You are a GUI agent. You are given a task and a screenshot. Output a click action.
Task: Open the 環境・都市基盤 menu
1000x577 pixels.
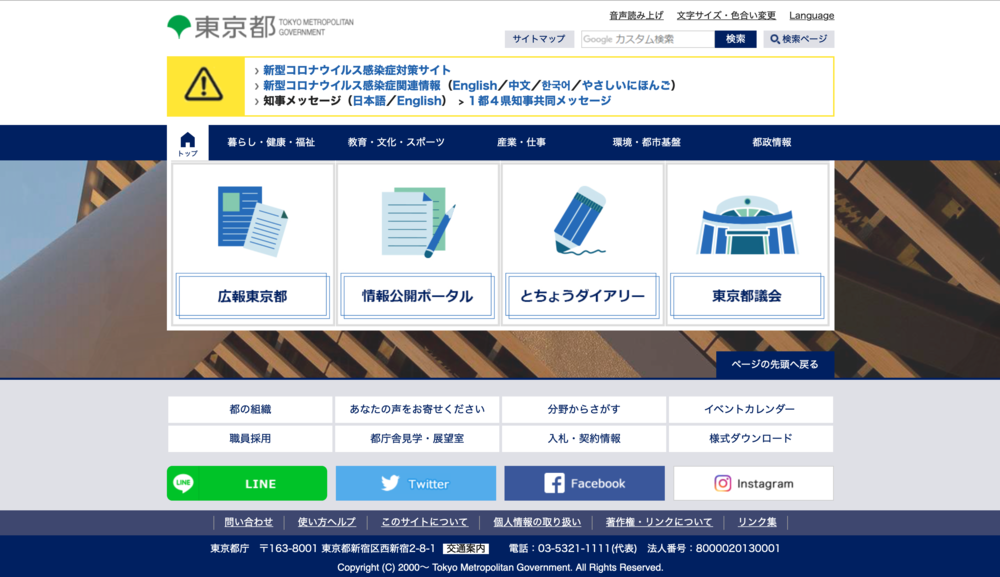pos(646,143)
